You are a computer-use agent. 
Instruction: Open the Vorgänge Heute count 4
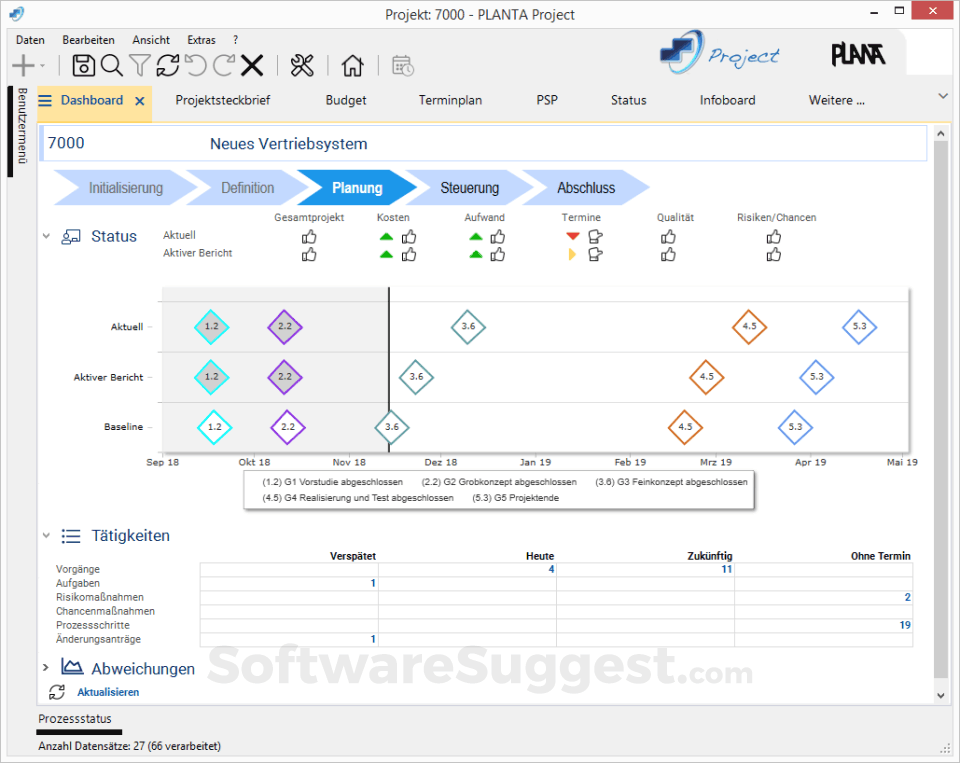(551, 569)
